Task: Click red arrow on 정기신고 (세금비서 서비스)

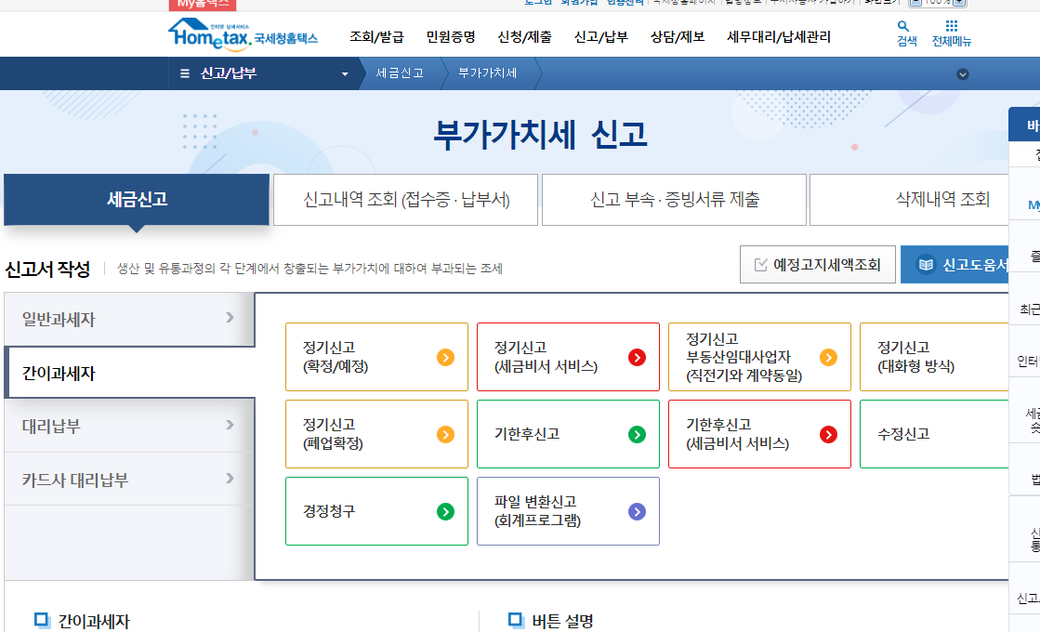Action: pyautogui.click(x=637, y=357)
